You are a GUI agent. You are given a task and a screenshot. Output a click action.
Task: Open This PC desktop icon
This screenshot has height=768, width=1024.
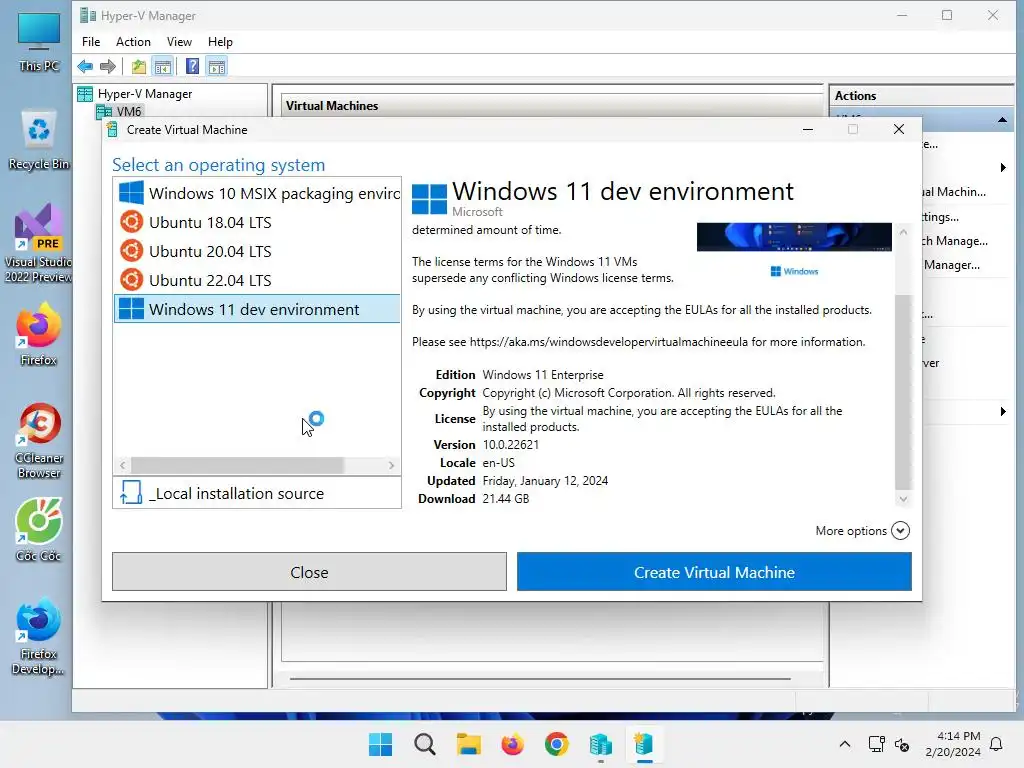(39, 42)
